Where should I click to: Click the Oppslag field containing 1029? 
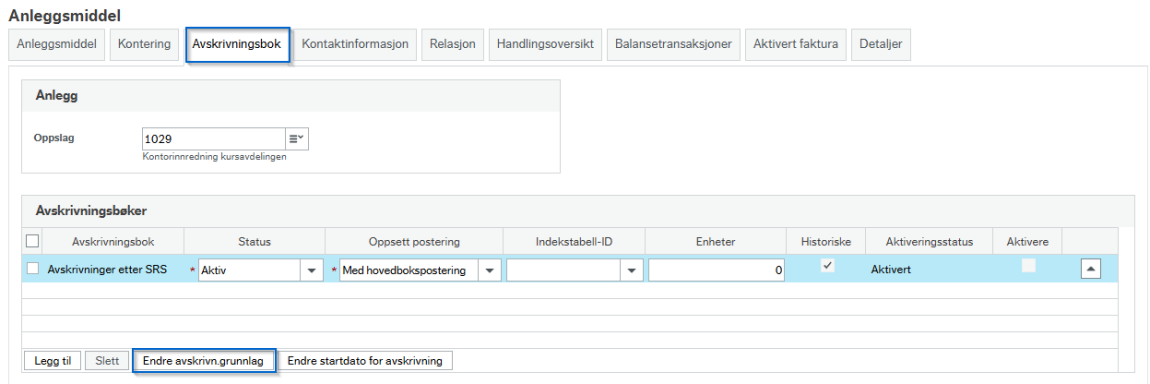click(213, 138)
